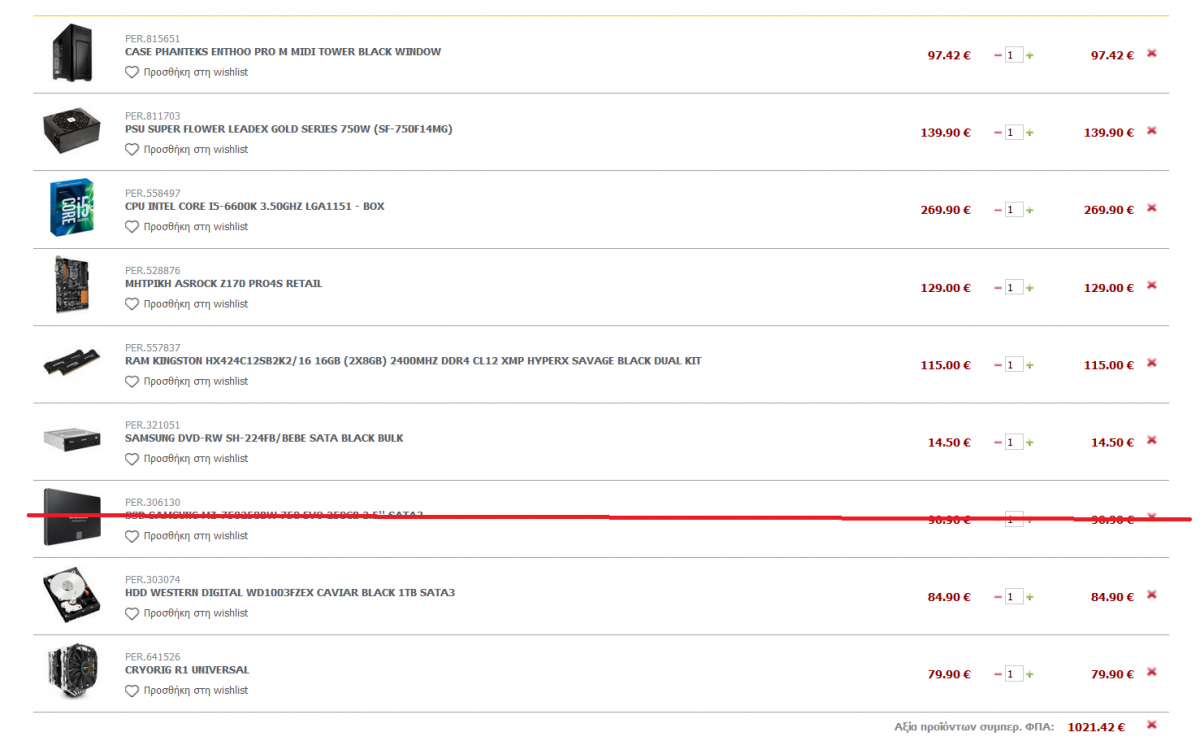Viewport: 1200px width, 741px height.
Task: Open the ASRock Z170 motherboard thumbnail
Action: click(72, 285)
